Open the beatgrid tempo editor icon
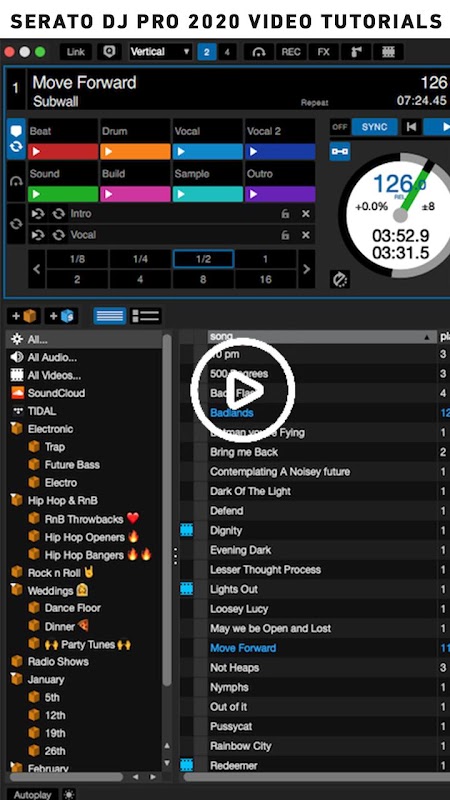 tap(340, 279)
